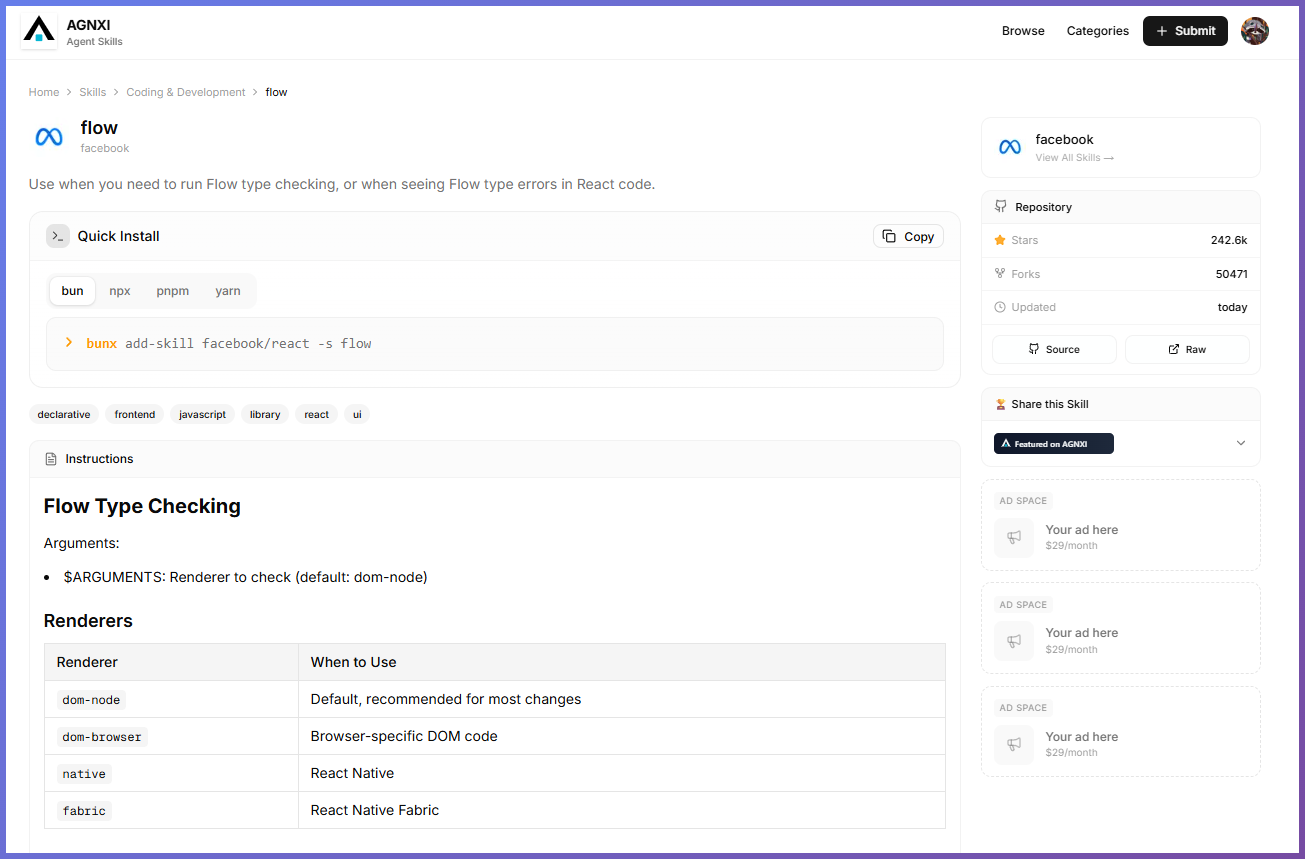Screen dimensions: 1305x859
Task: Click the react tag chip
Action: coord(316,414)
